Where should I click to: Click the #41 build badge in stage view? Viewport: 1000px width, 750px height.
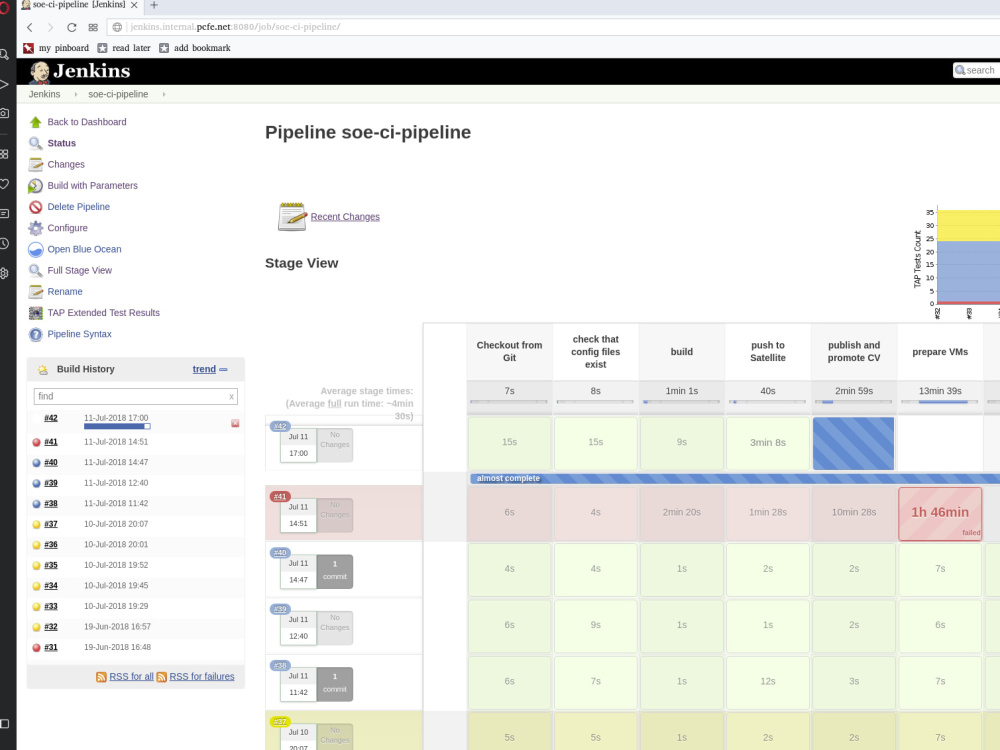coord(280,496)
